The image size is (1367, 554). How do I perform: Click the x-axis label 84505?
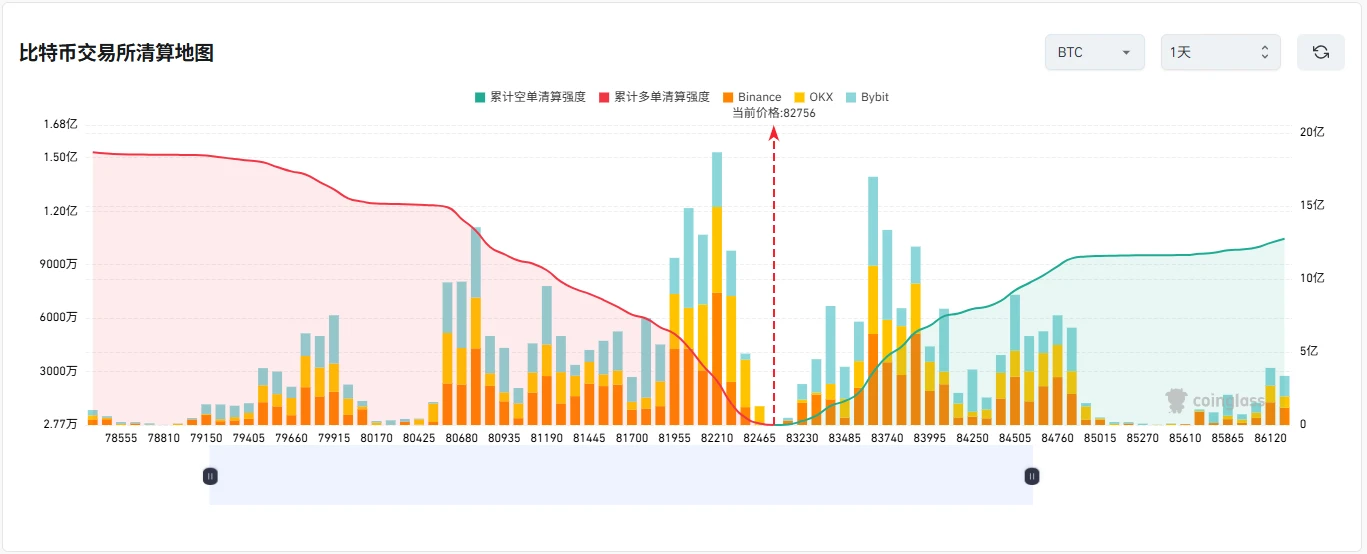click(x=1015, y=438)
